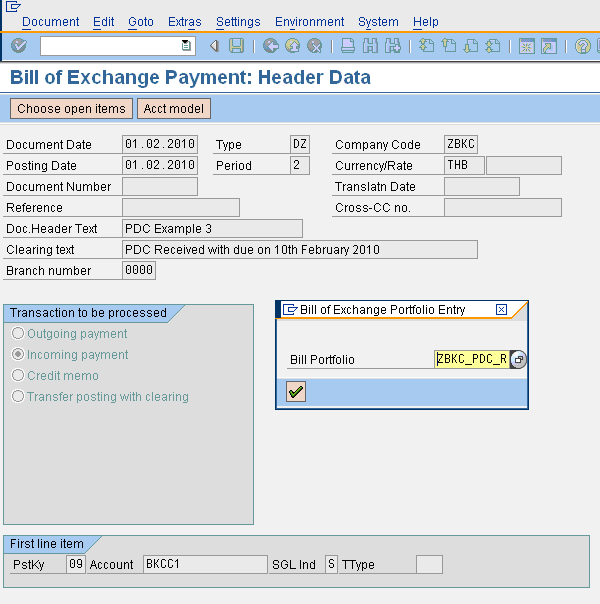Screen dimensions: 600x604
Task: Confirm portfolio entry with green checkmark button
Action: (296, 392)
